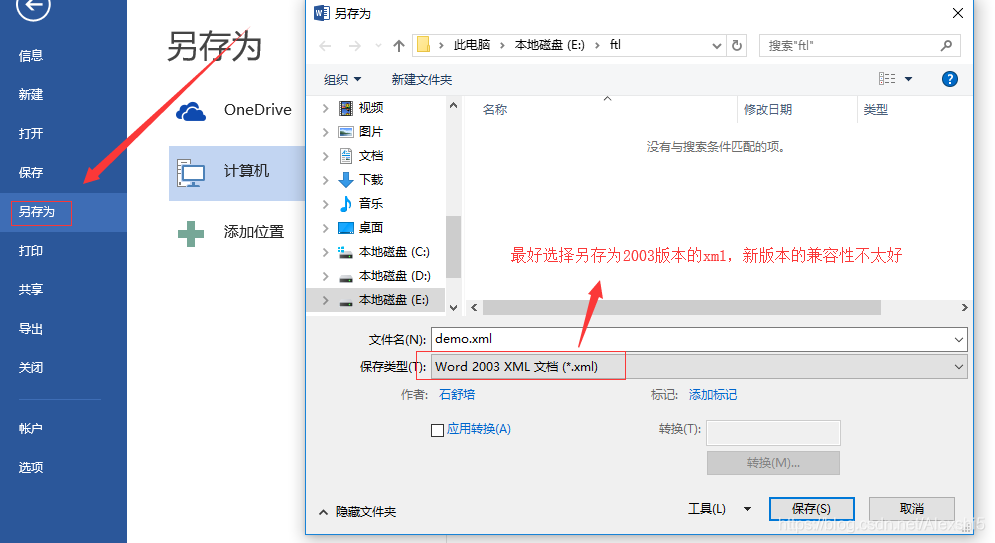The image size is (995, 543).
Task: Open the 工具(L) dropdown
Action: click(720, 509)
